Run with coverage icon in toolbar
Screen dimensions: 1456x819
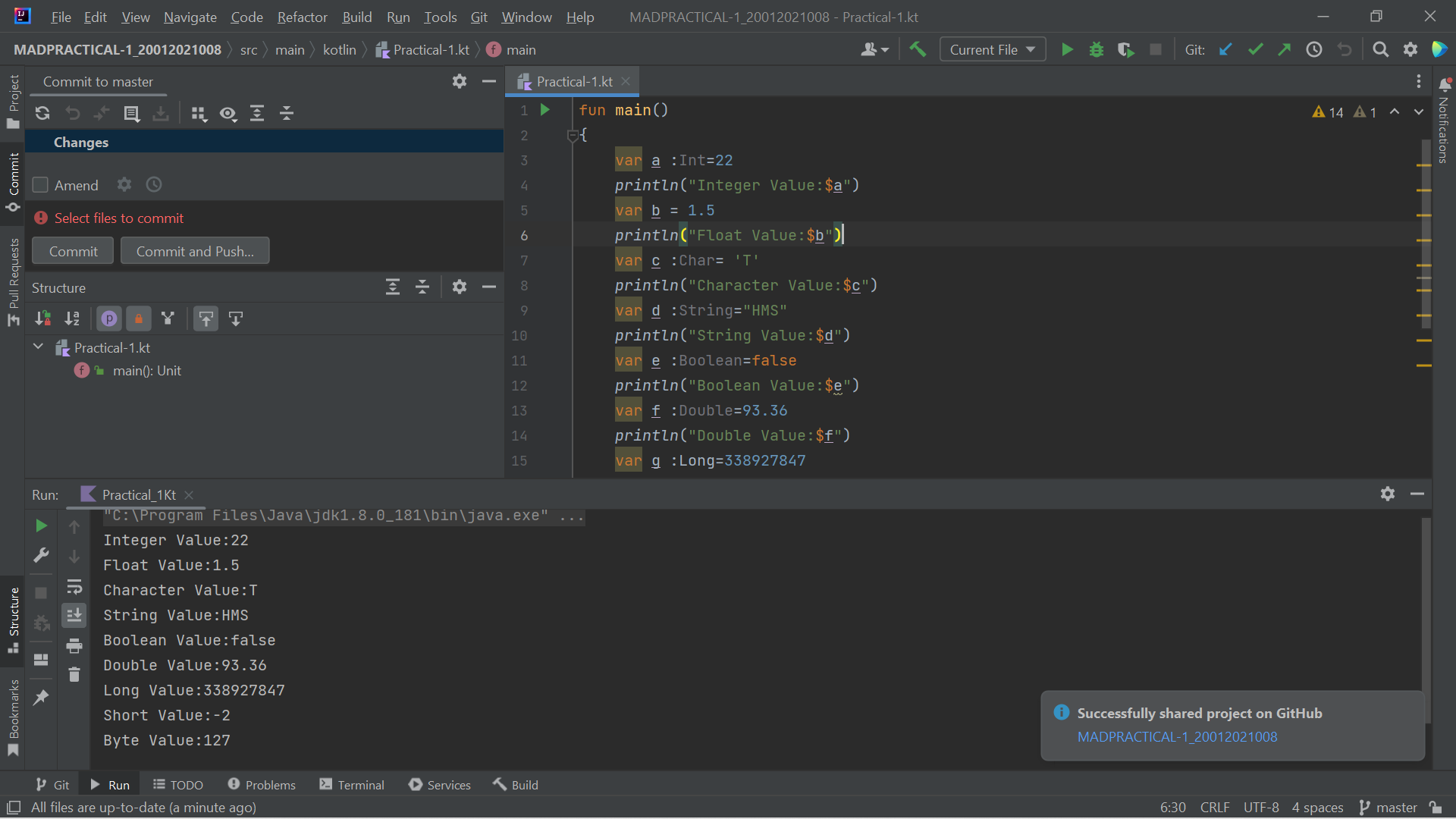1125,50
